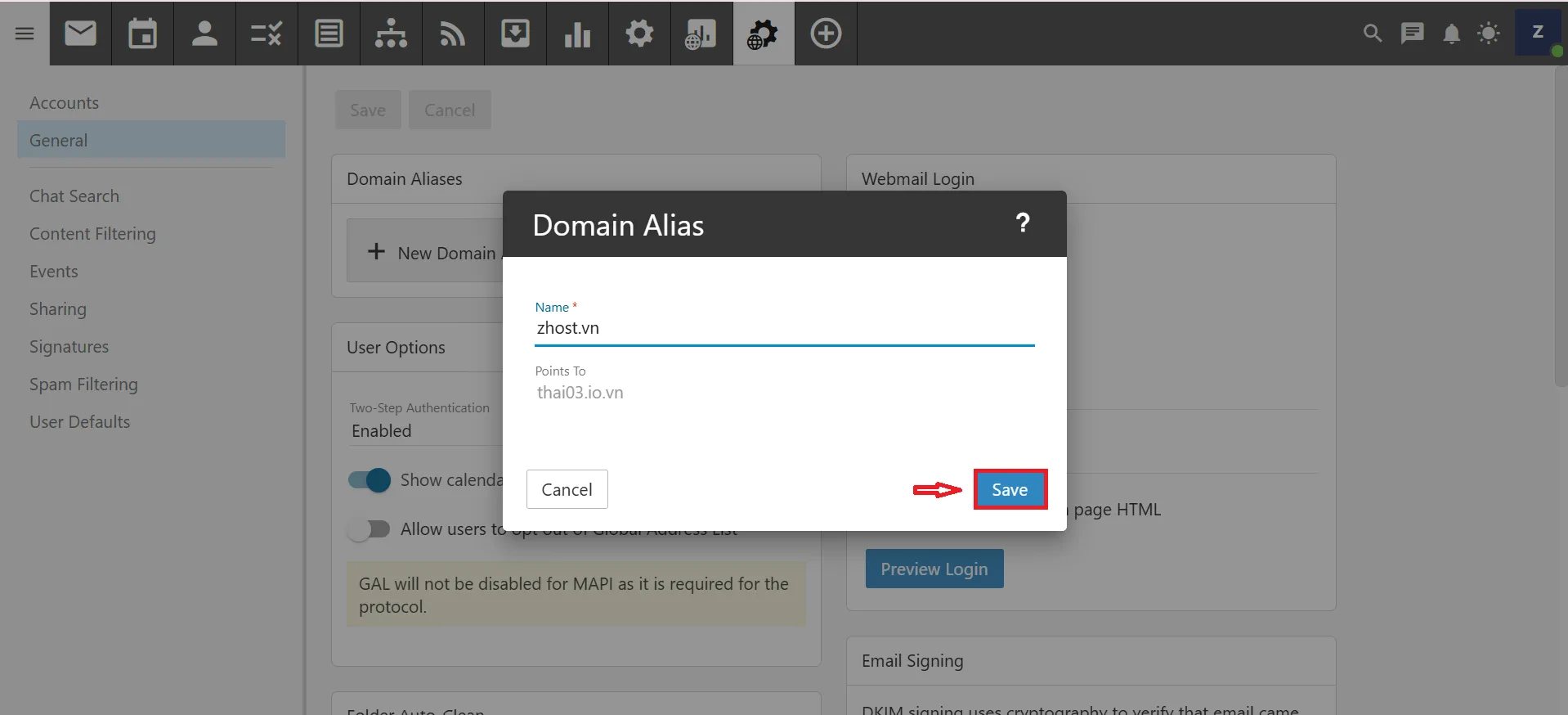Open the Two-Step Authentication dropdown
This screenshot has height=715, width=1568.
pyautogui.click(x=425, y=430)
